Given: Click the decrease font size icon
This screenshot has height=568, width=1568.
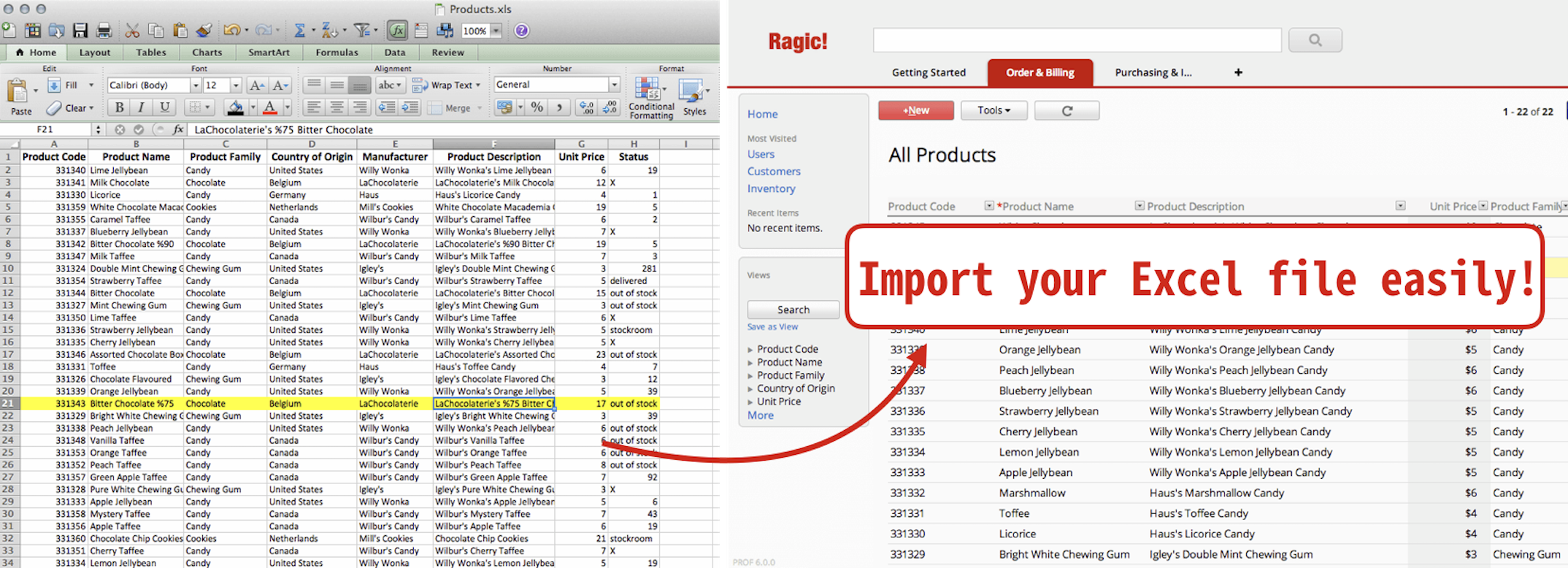Looking at the screenshot, I should tap(281, 85).
